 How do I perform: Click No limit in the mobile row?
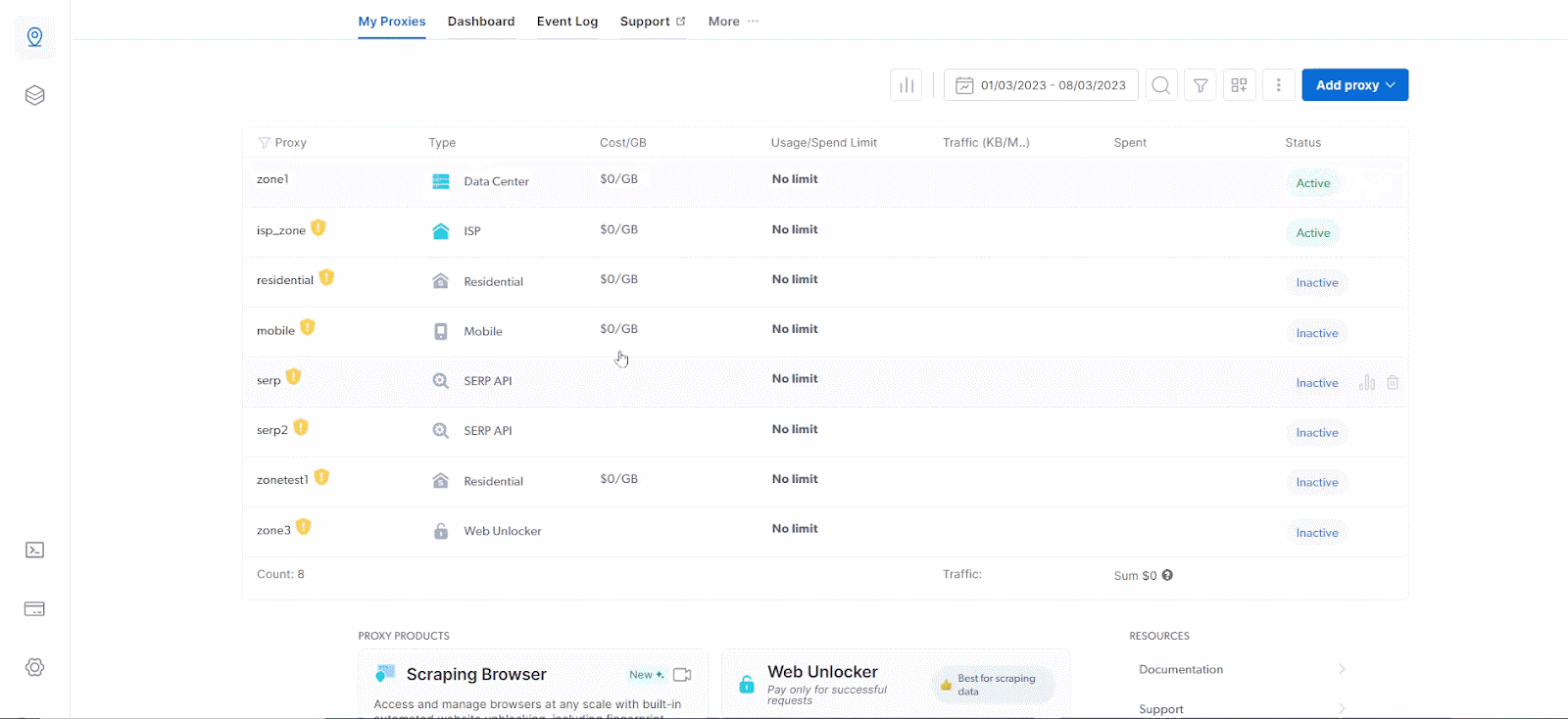click(x=795, y=329)
